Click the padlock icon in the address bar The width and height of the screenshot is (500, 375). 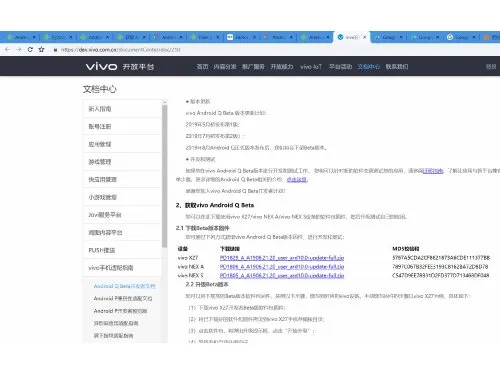pos(55,50)
